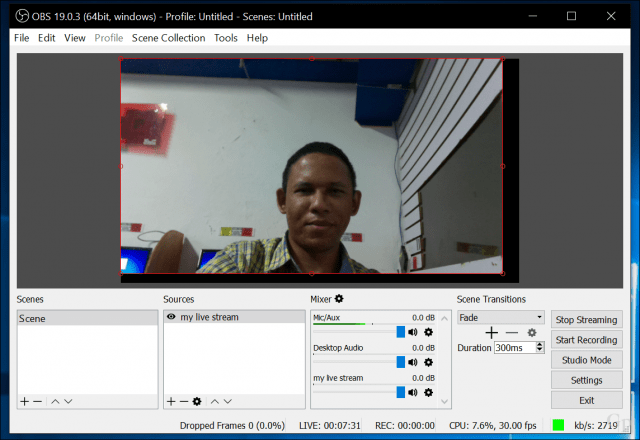Open the Scene Collection menu
Viewport: 640px width, 440px height.
[x=168, y=38]
